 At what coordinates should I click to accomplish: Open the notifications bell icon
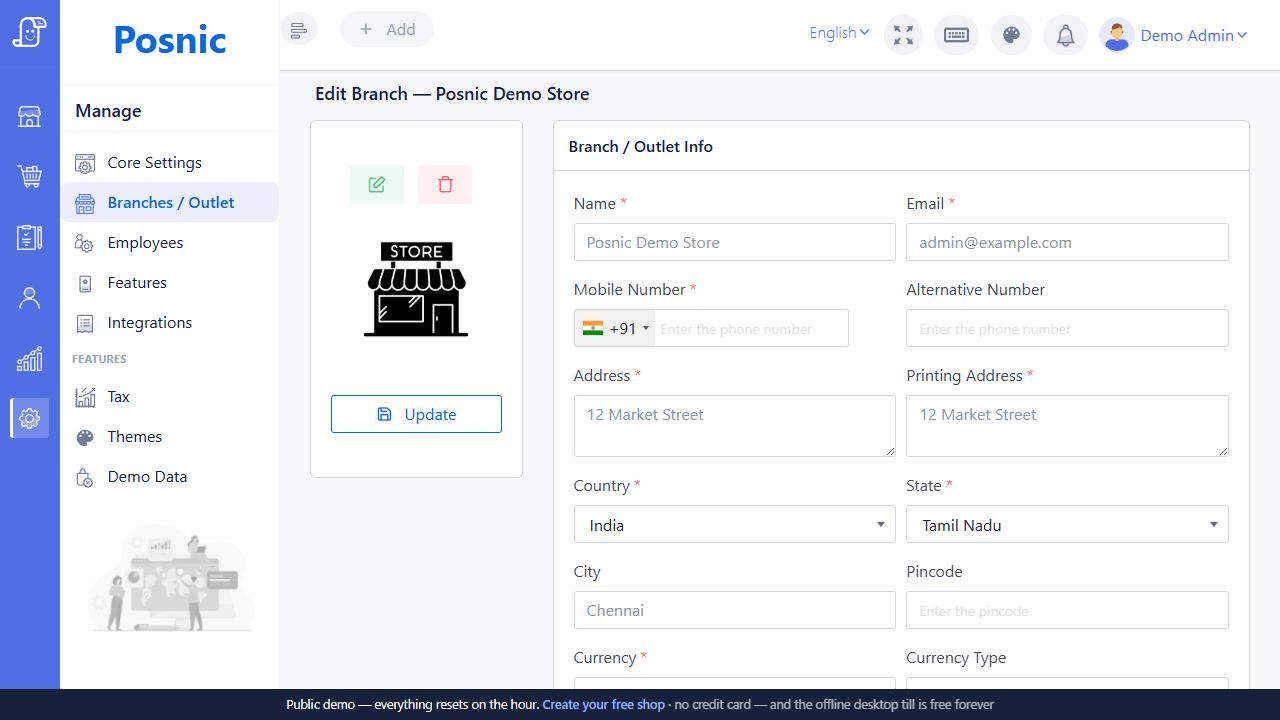(x=1066, y=35)
